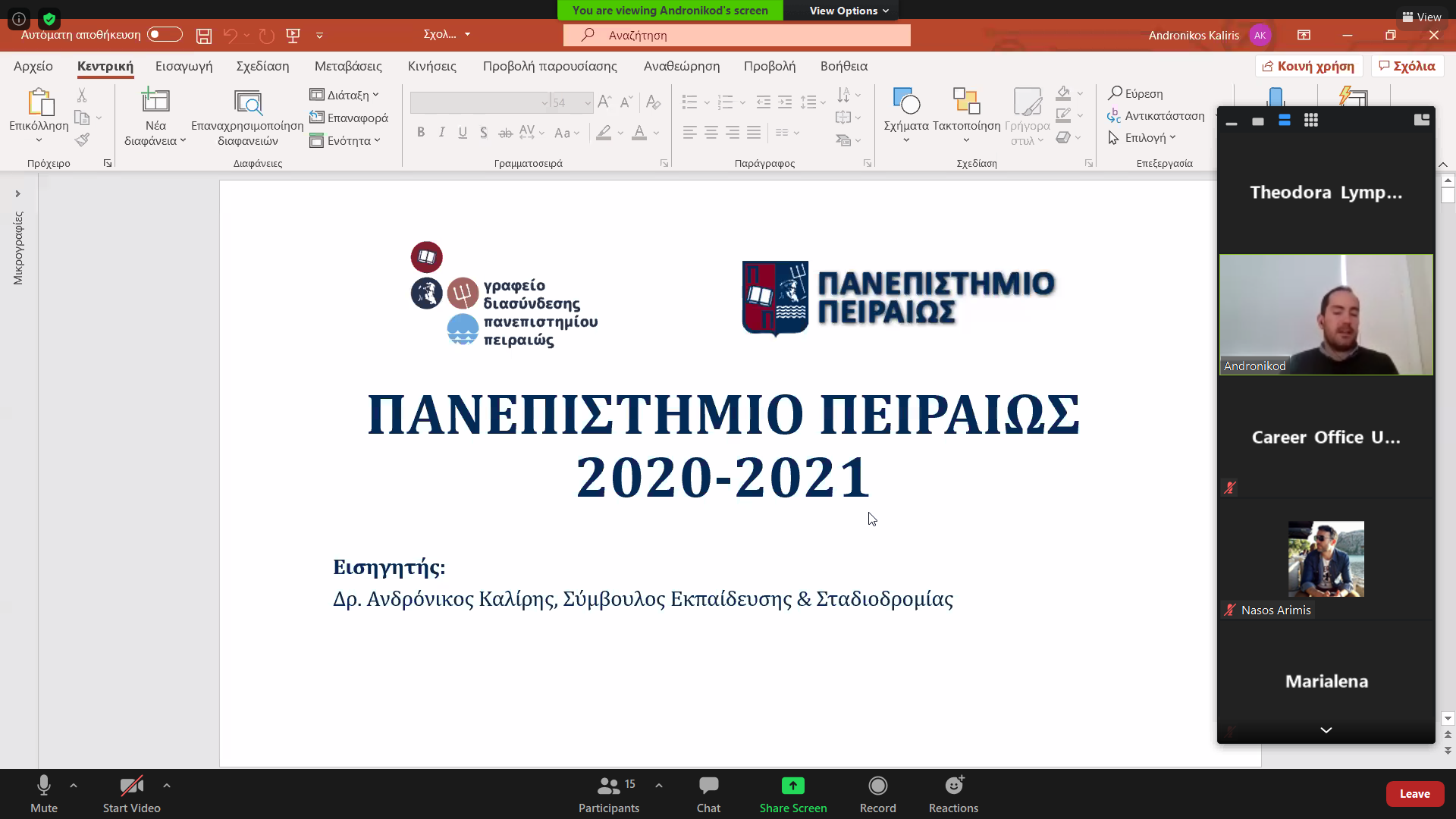This screenshot has height=819, width=1456.
Task: Click the Κοινή χρήση share button
Action: coord(1309,67)
